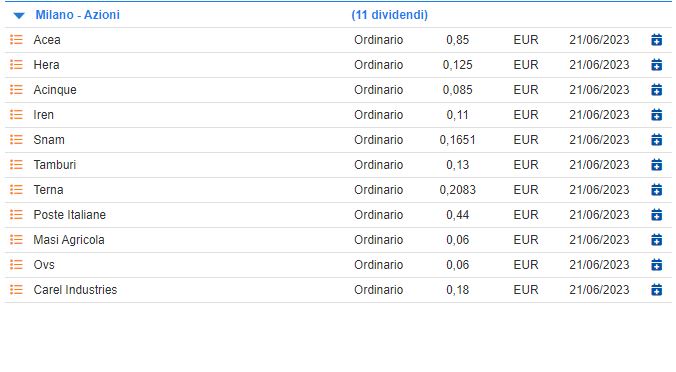Open the list icon for Ovs
676x372 pixels.
(16, 265)
